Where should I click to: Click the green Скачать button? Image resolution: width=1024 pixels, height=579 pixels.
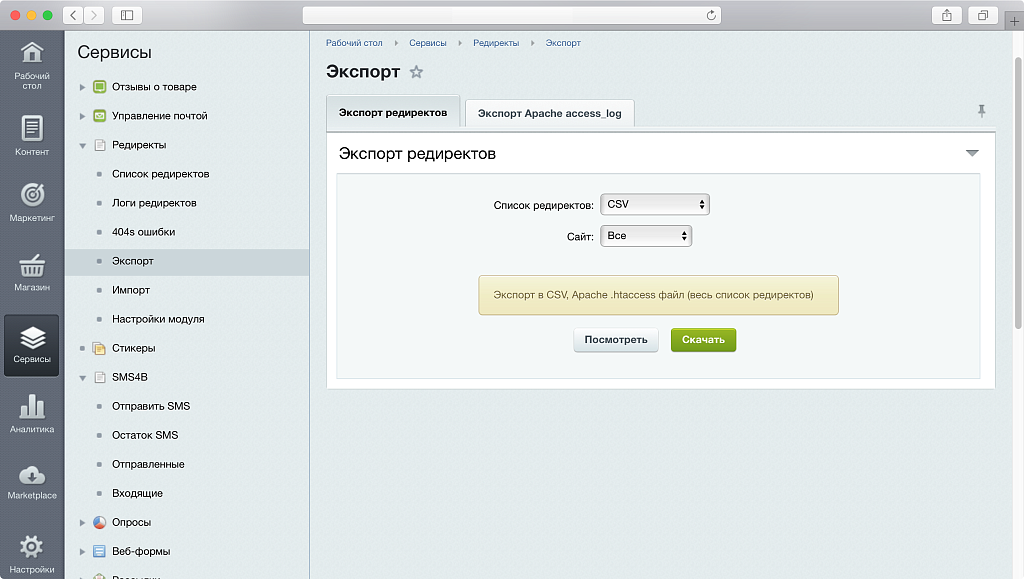coord(703,340)
